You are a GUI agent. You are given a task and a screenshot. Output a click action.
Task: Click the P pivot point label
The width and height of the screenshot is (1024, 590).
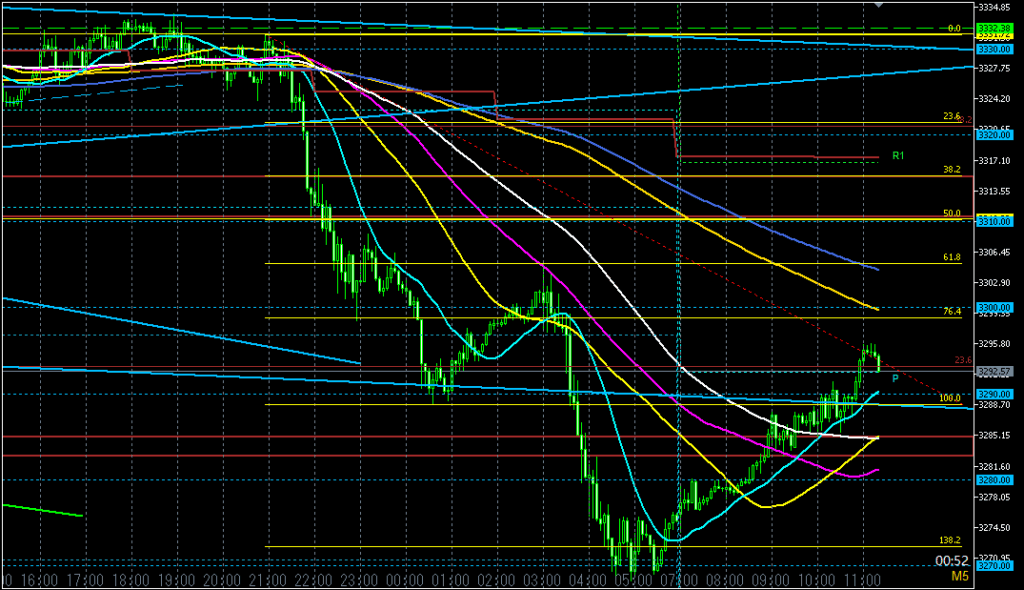pyautogui.click(x=895, y=379)
